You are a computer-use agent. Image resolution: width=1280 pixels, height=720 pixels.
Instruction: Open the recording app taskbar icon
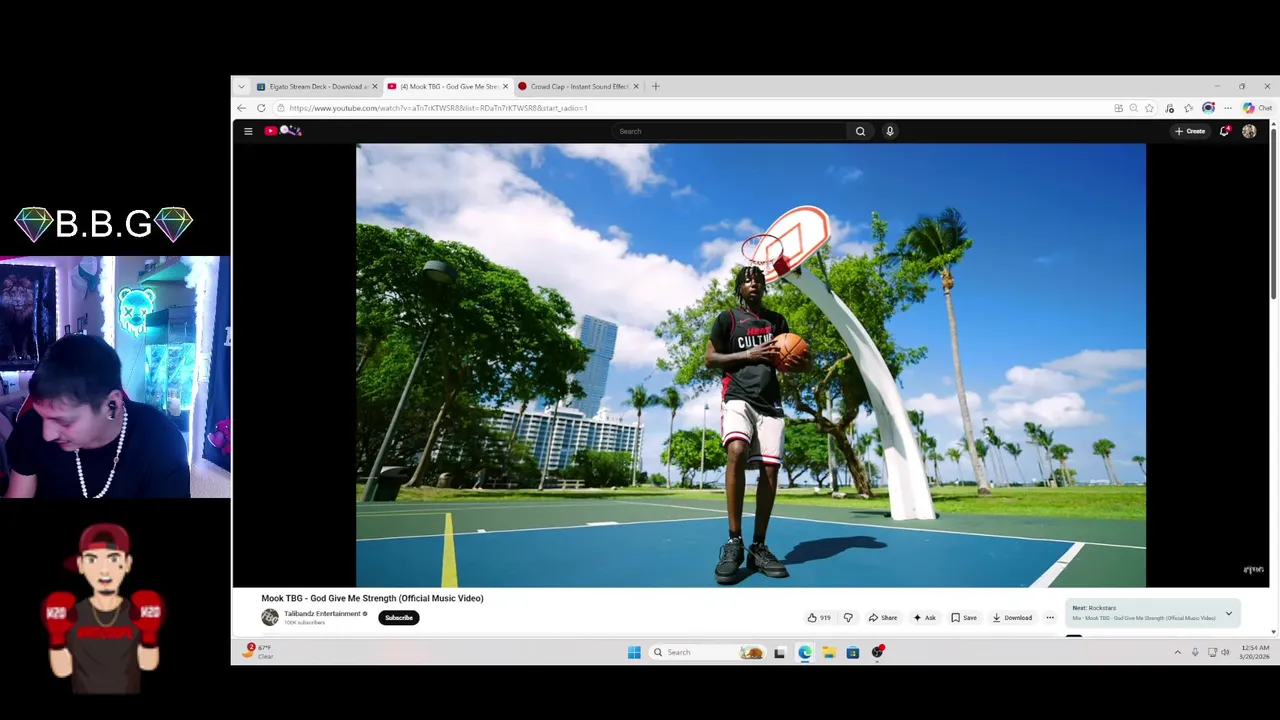(x=878, y=652)
